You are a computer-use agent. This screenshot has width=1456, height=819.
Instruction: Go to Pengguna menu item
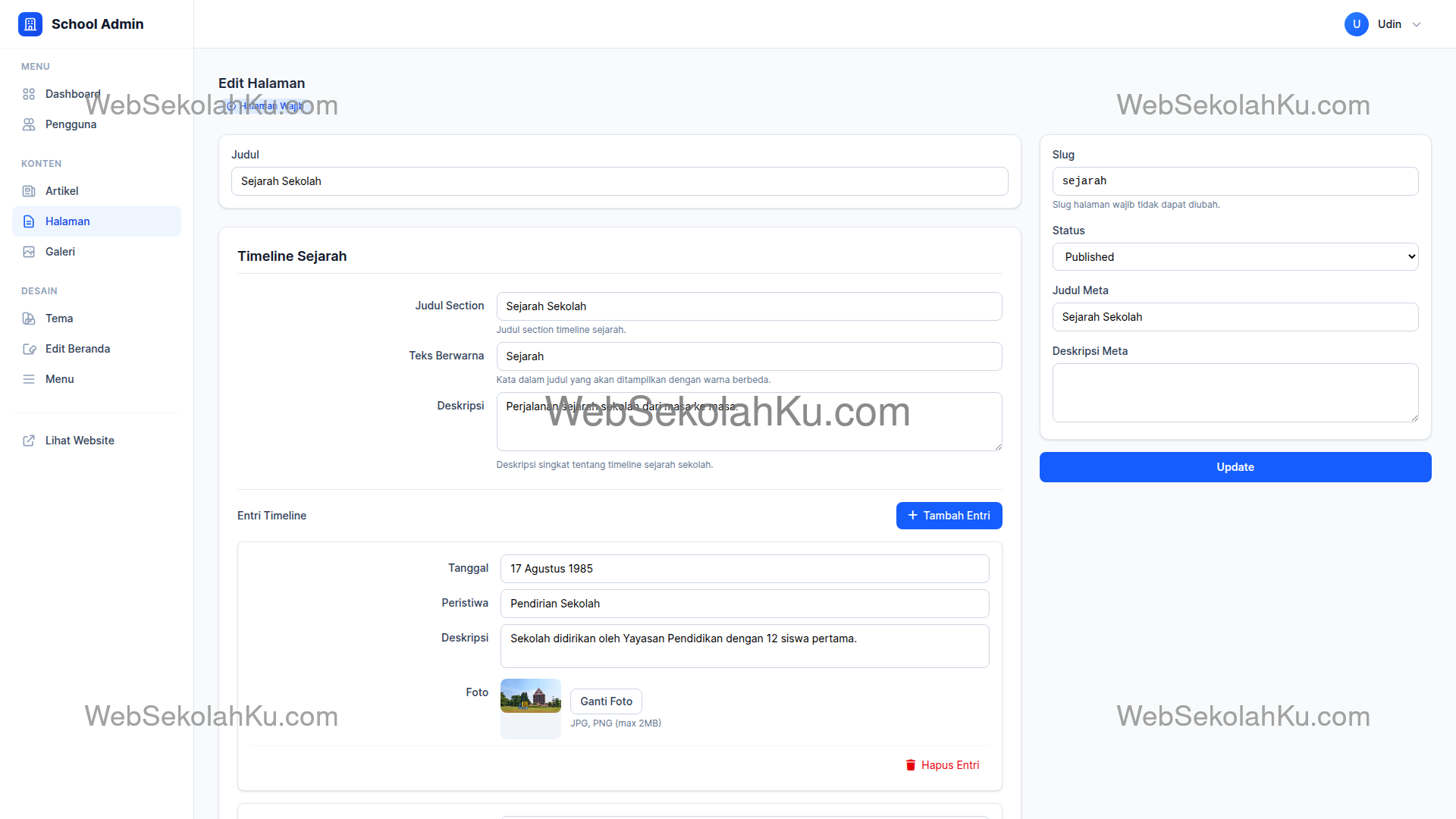(97, 124)
